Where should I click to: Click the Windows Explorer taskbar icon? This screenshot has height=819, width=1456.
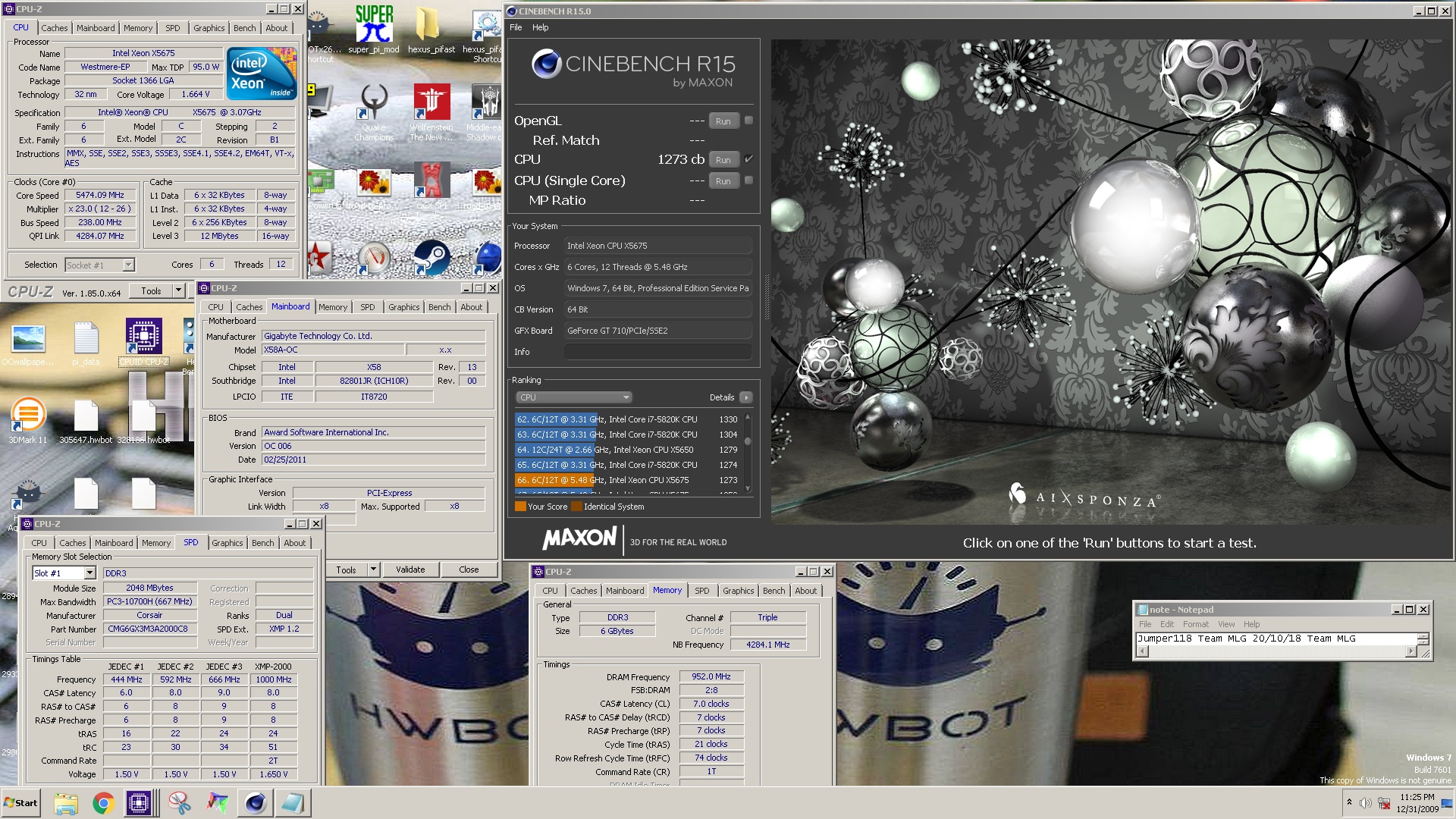[66, 803]
